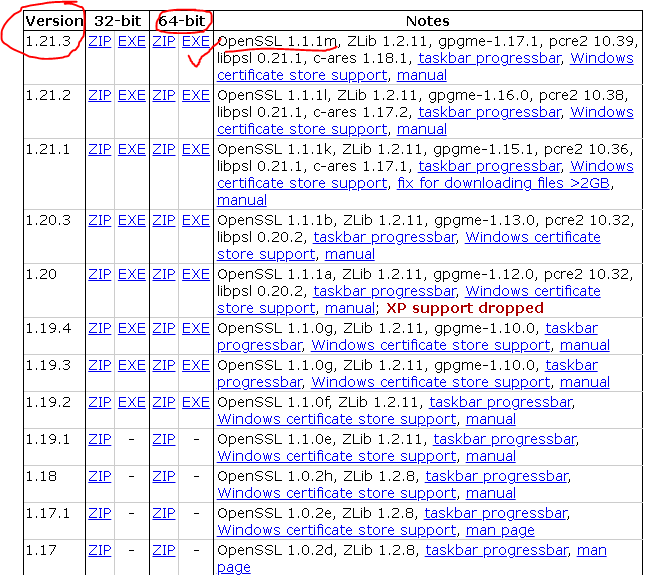Get 64-bit EXE of version 1.21.1

pos(196,149)
